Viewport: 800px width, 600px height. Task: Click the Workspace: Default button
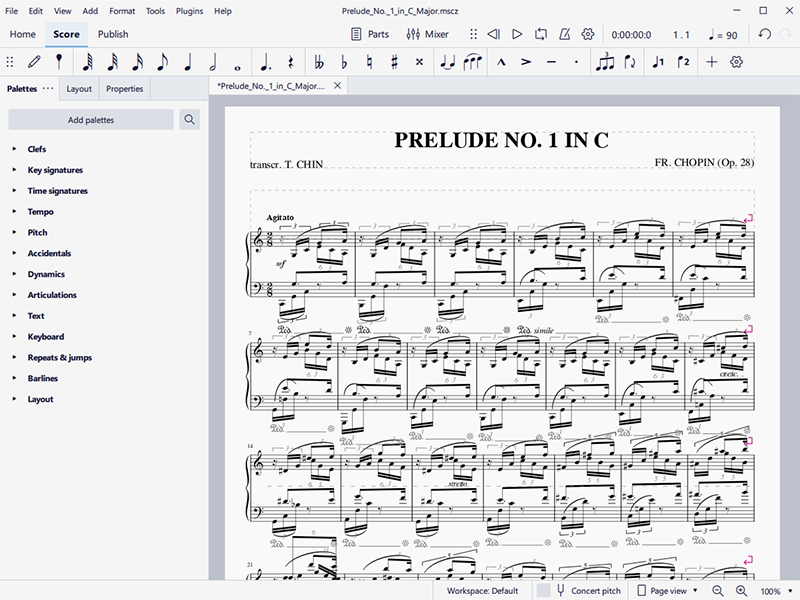click(482, 591)
